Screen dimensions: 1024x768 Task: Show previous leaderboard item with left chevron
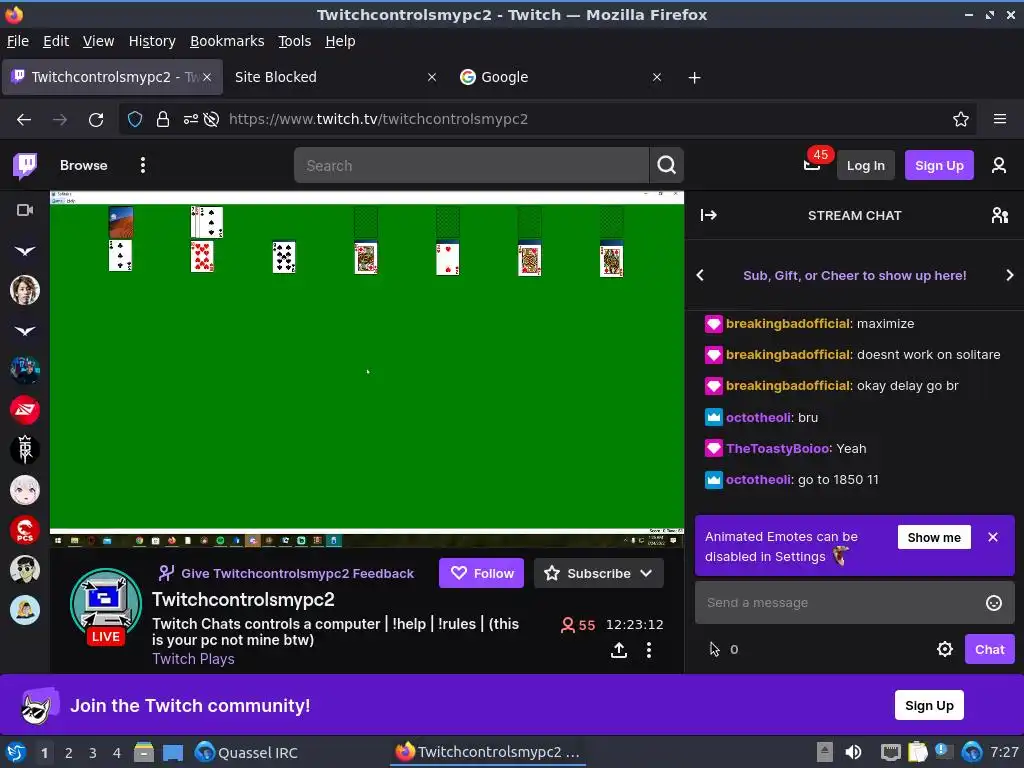click(700, 275)
